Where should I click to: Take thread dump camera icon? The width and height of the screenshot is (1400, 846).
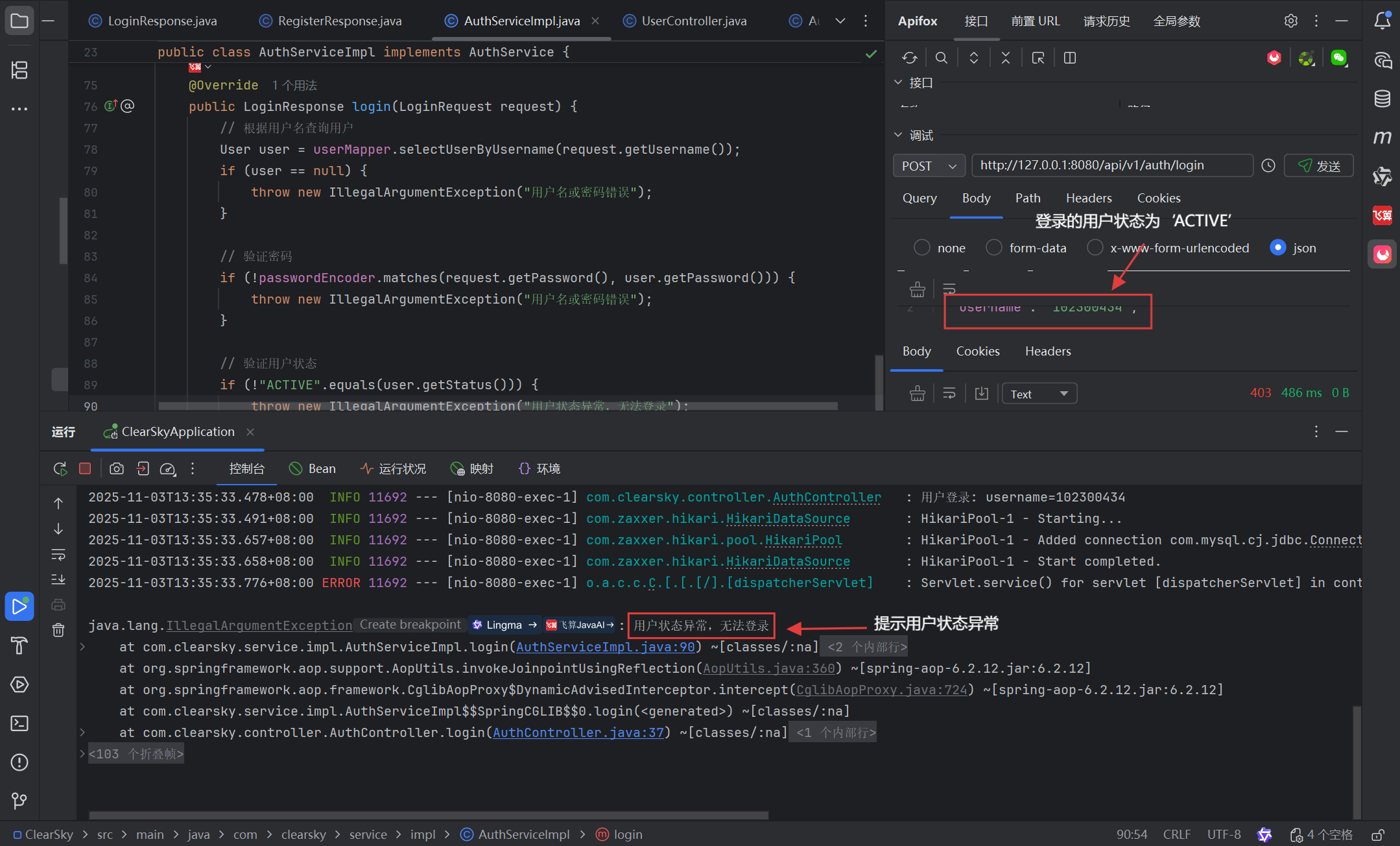coord(117,468)
